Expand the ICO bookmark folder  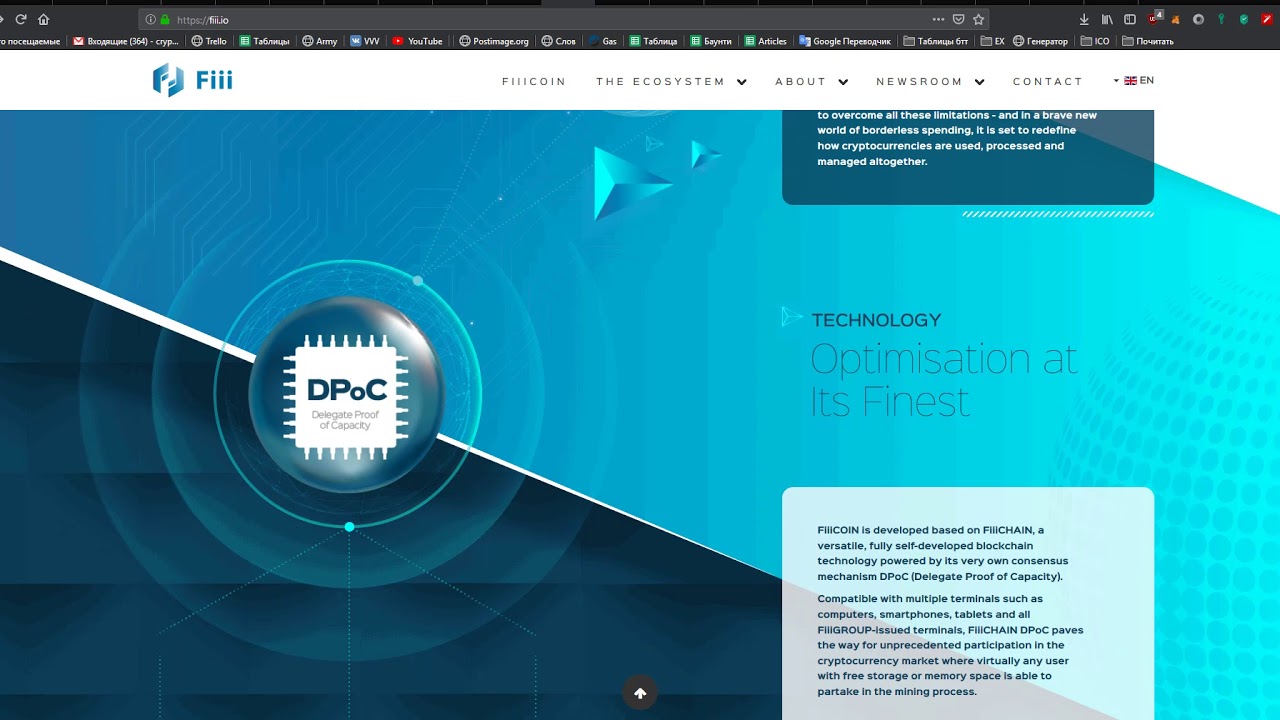1095,41
